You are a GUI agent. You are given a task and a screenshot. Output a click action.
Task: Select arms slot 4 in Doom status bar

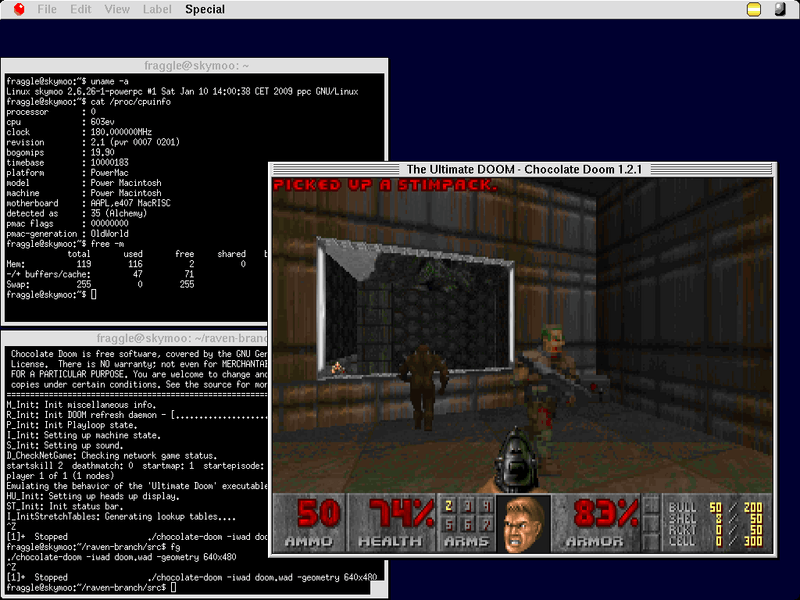click(486, 506)
